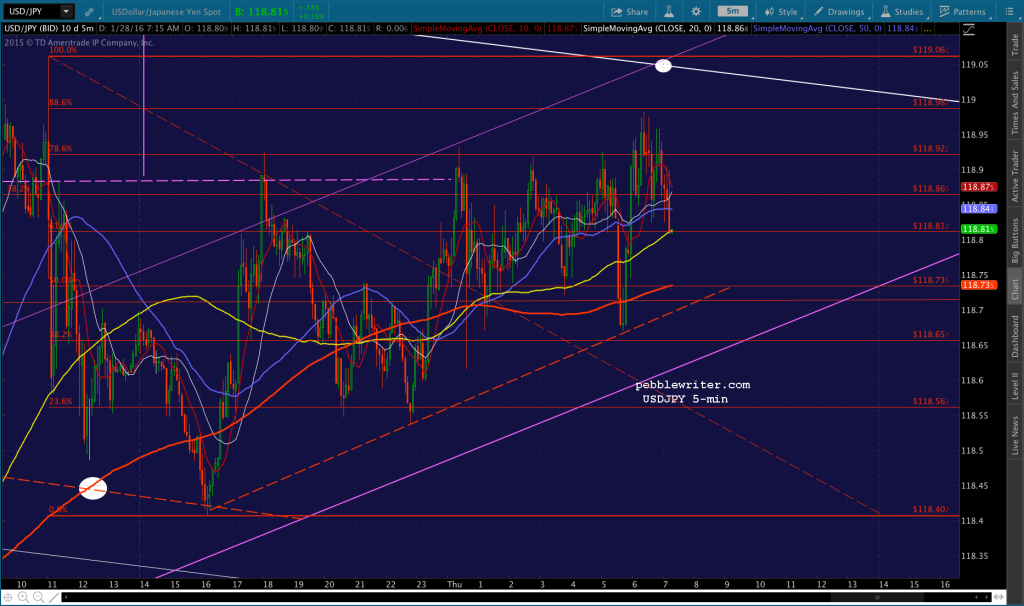Open the Style candlestick menu

click(x=781, y=12)
